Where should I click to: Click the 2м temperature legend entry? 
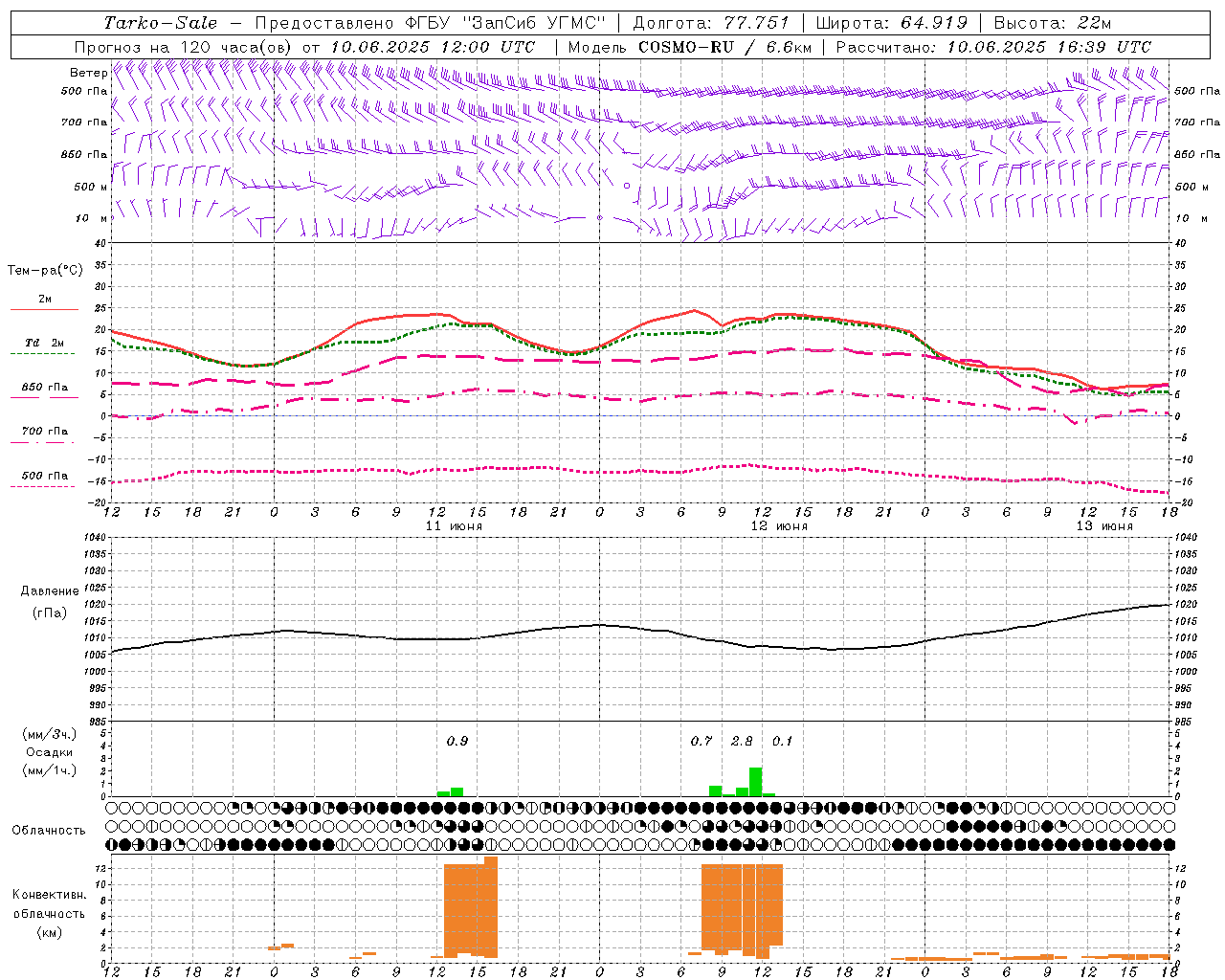pyautogui.click(x=45, y=300)
